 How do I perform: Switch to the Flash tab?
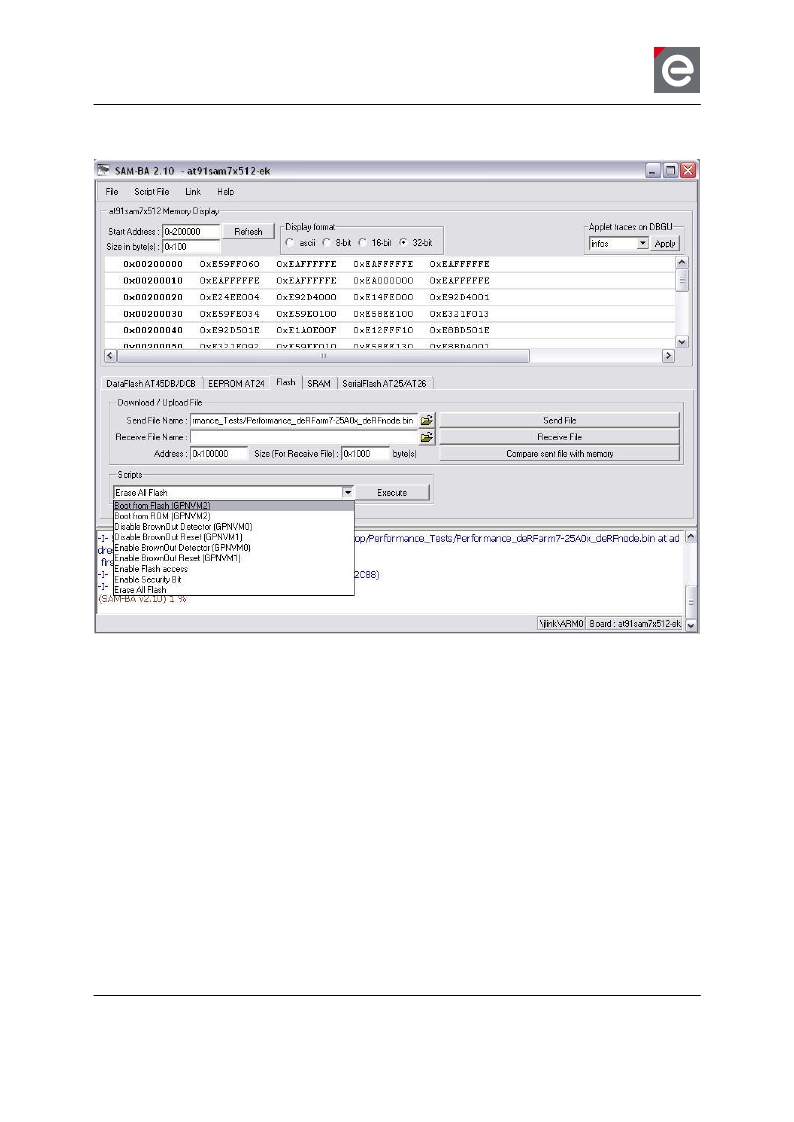(285, 382)
